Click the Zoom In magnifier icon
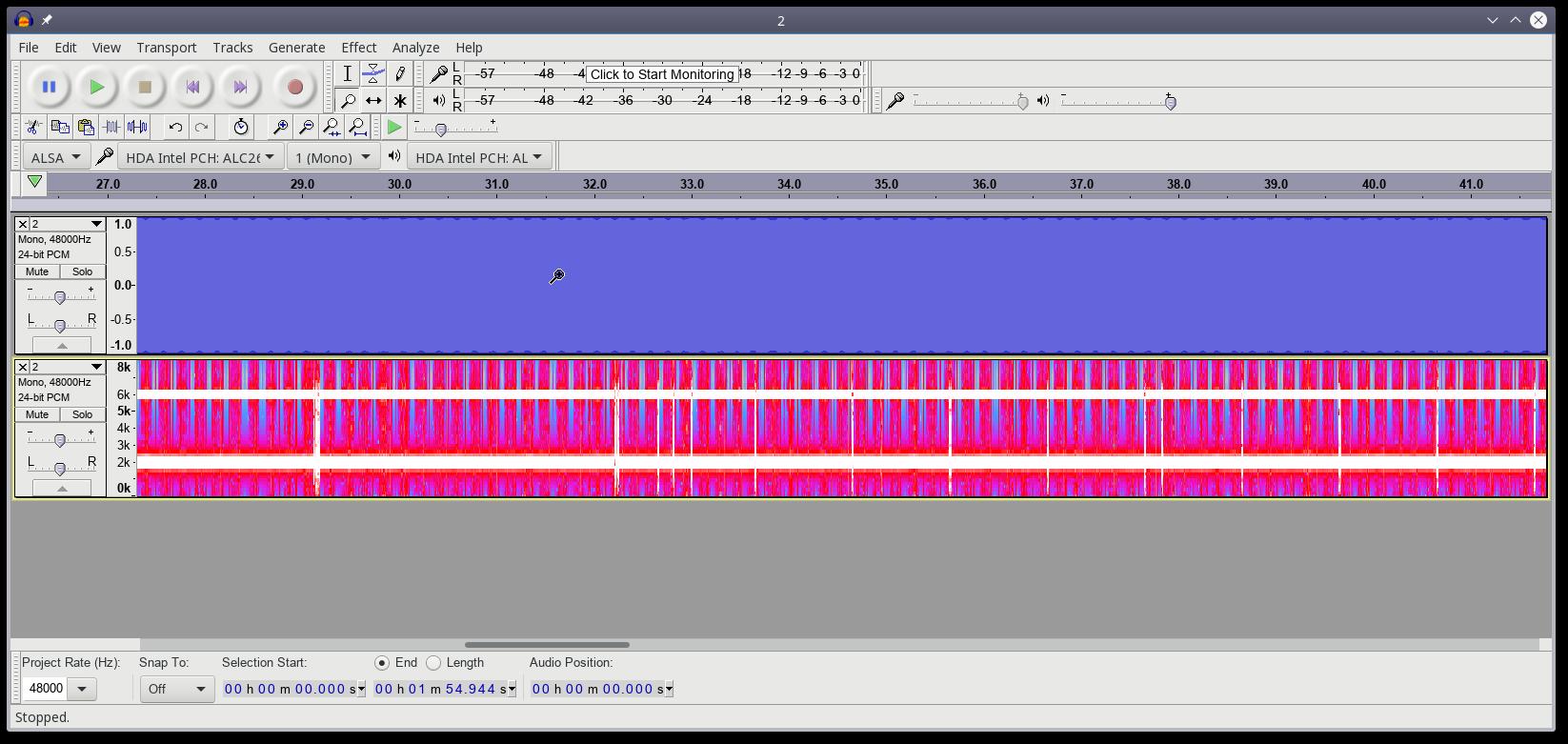 coord(280,127)
